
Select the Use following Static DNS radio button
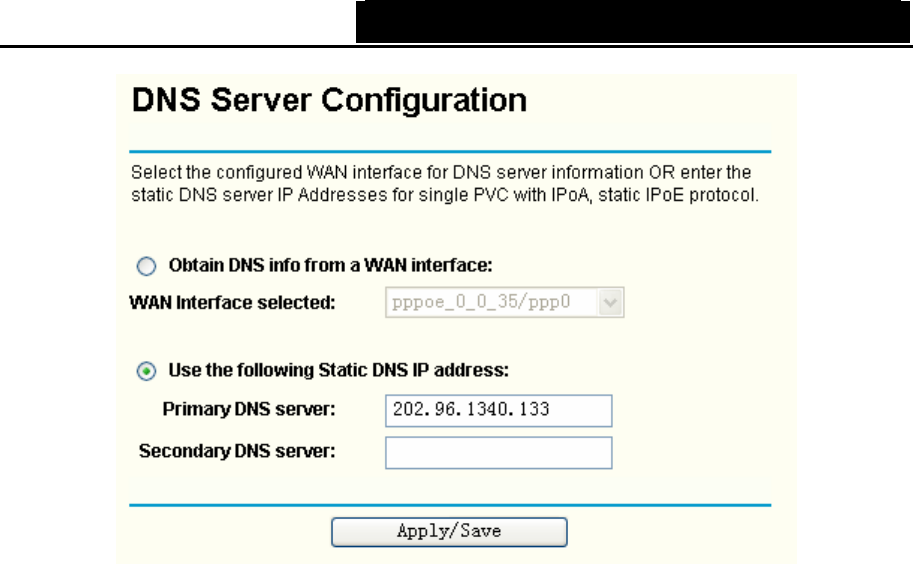146,371
